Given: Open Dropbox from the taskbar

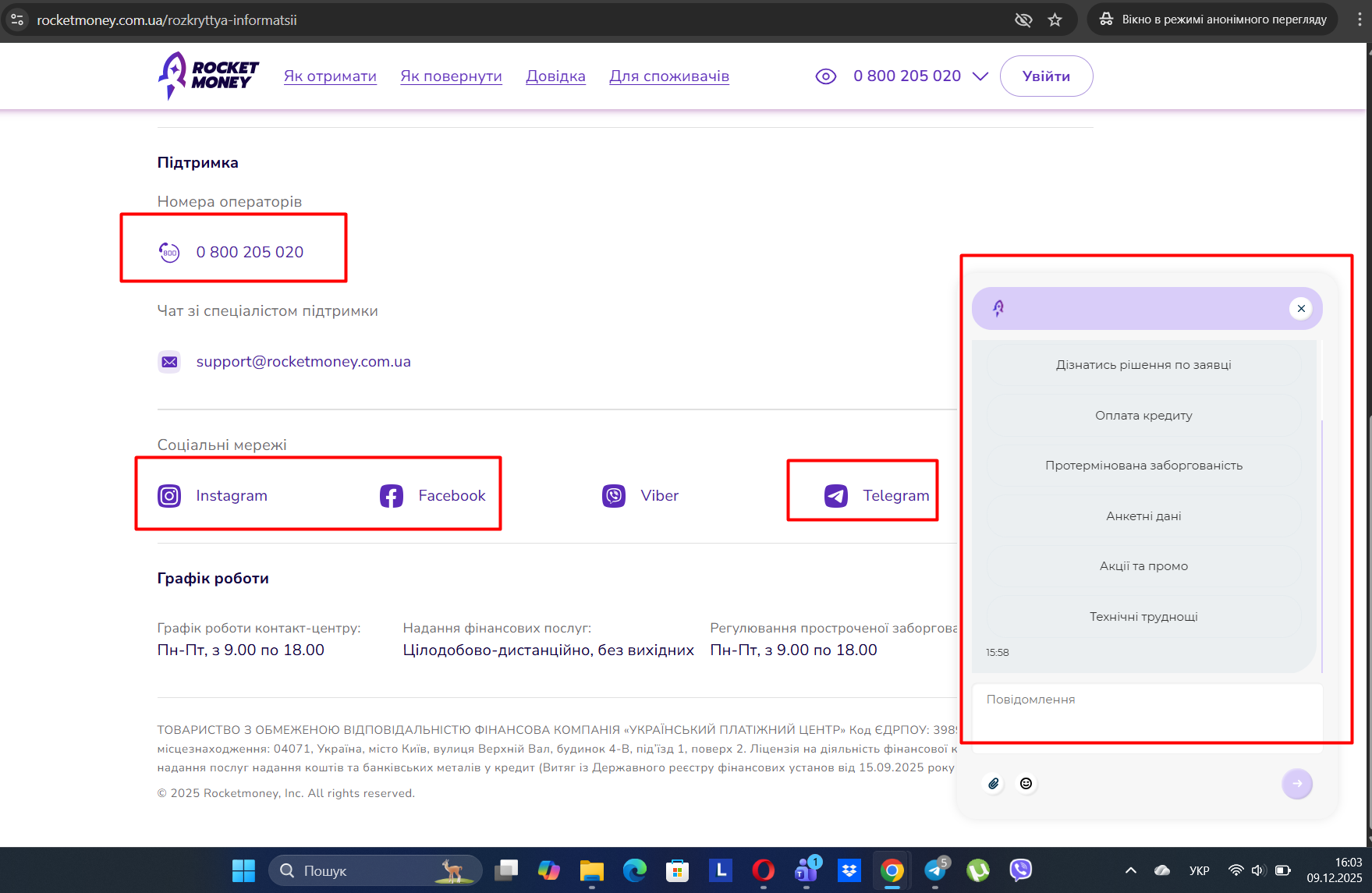Looking at the screenshot, I should 849,870.
